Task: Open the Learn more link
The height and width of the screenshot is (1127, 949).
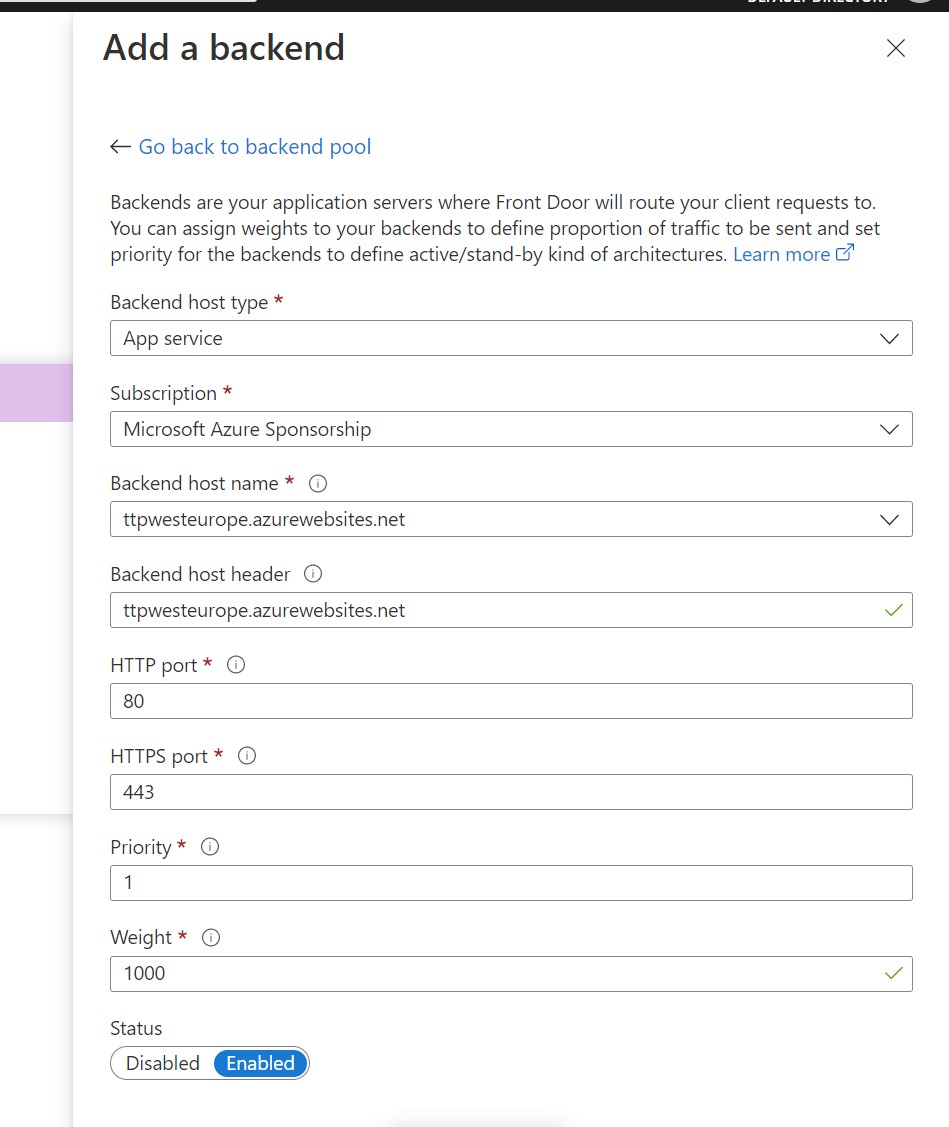Action: coord(781,255)
